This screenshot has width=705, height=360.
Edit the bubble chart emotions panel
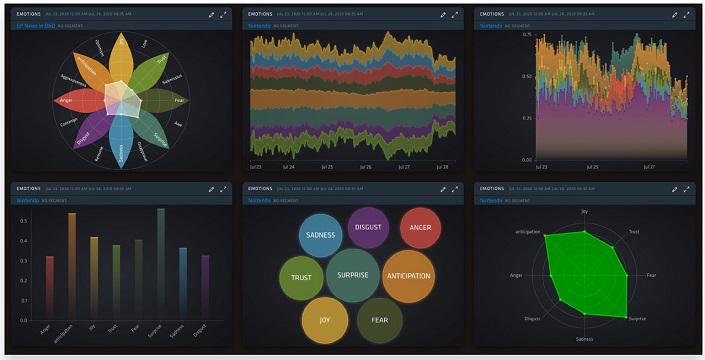click(443, 189)
